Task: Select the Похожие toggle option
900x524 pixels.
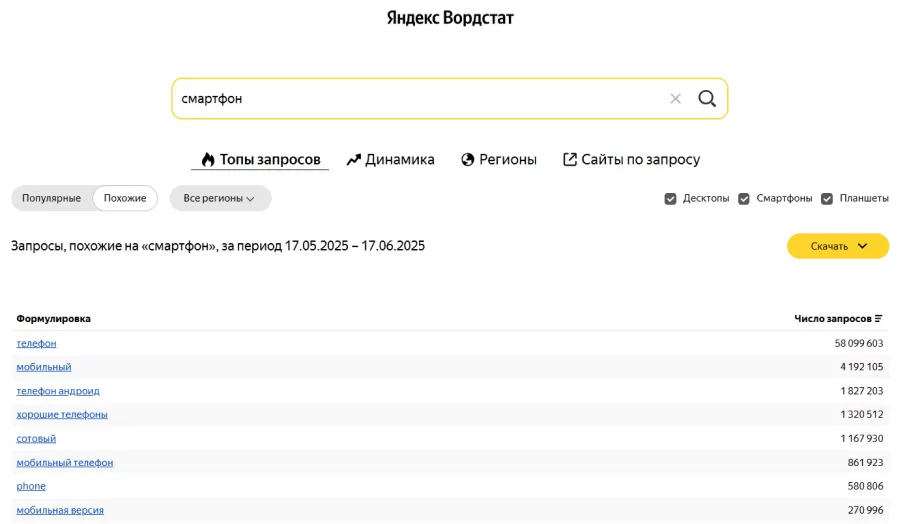Action: click(x=125, y=198)
